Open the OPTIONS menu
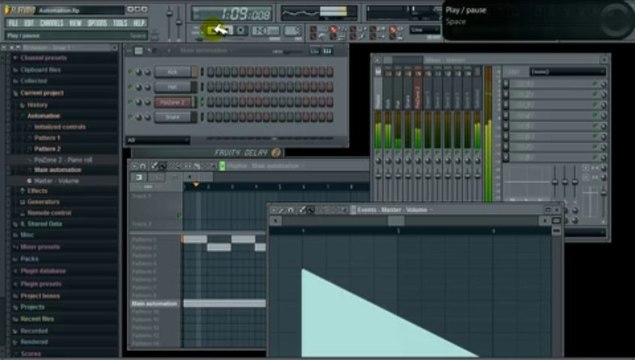The width and height of the screenshot is (635, 360). (x=97, y=23)
